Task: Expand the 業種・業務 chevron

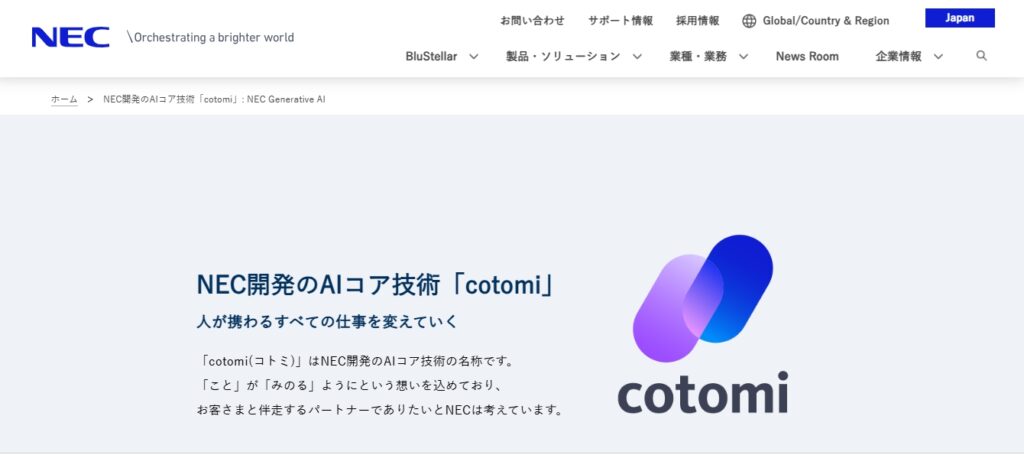Action: pos(743,57)
